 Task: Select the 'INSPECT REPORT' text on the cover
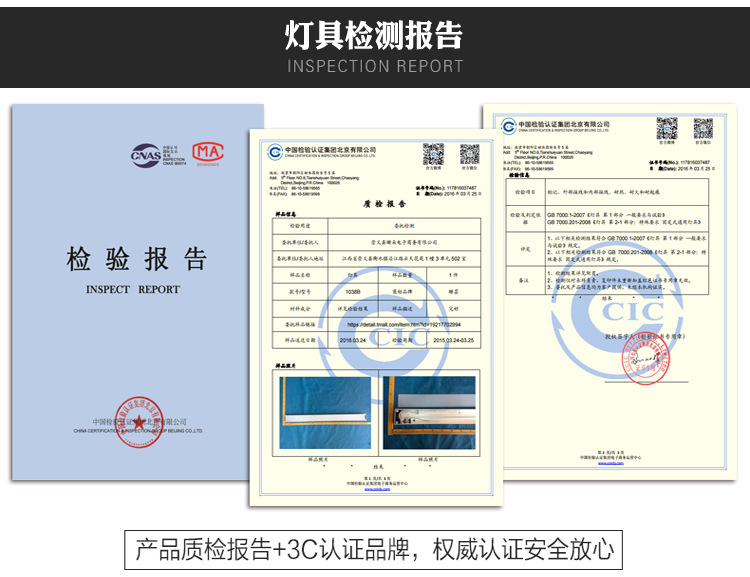pos(133,289)
